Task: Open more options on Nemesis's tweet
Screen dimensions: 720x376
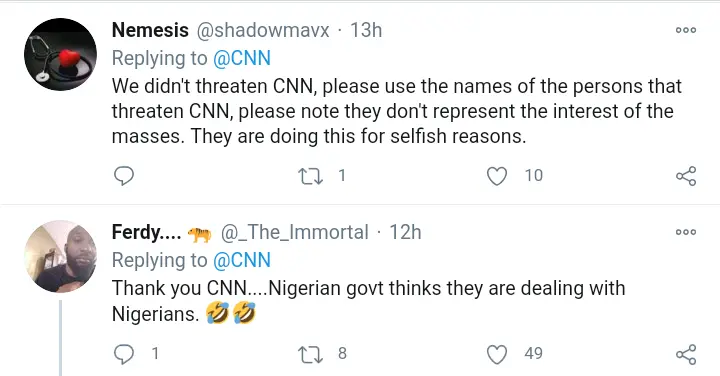Action: coord(686,30)
